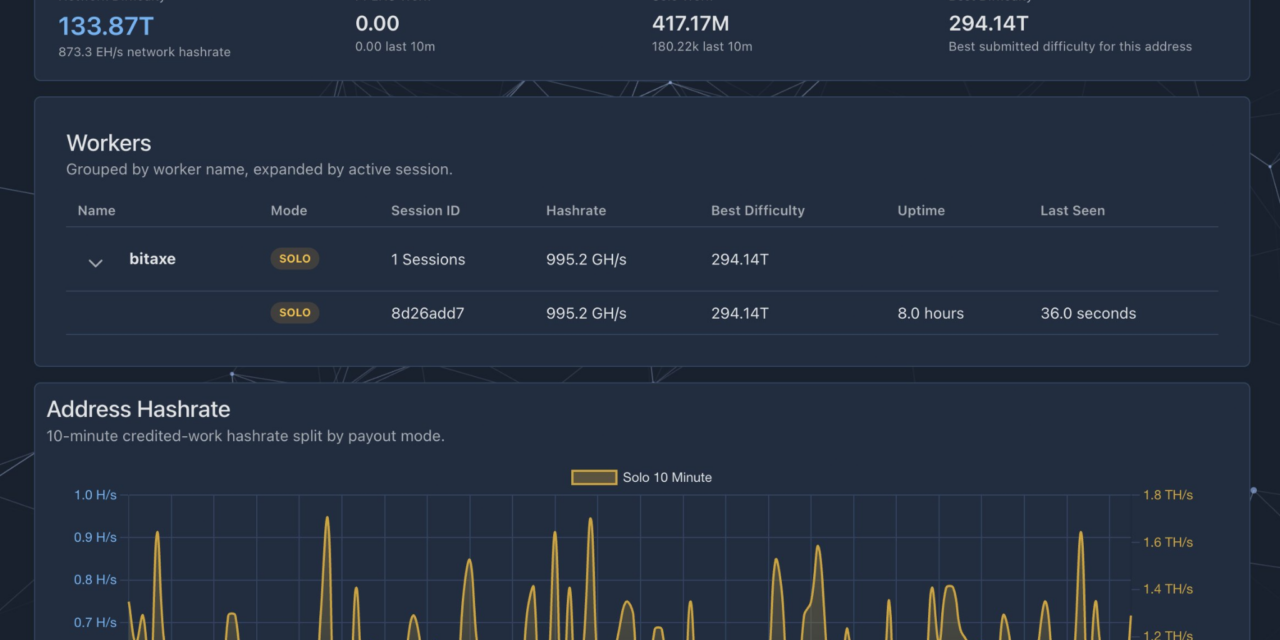Viewport: 1280px width, 640px height.
Task: Click the 8.0 hours uptime value
Action: (x=931, y=313)
